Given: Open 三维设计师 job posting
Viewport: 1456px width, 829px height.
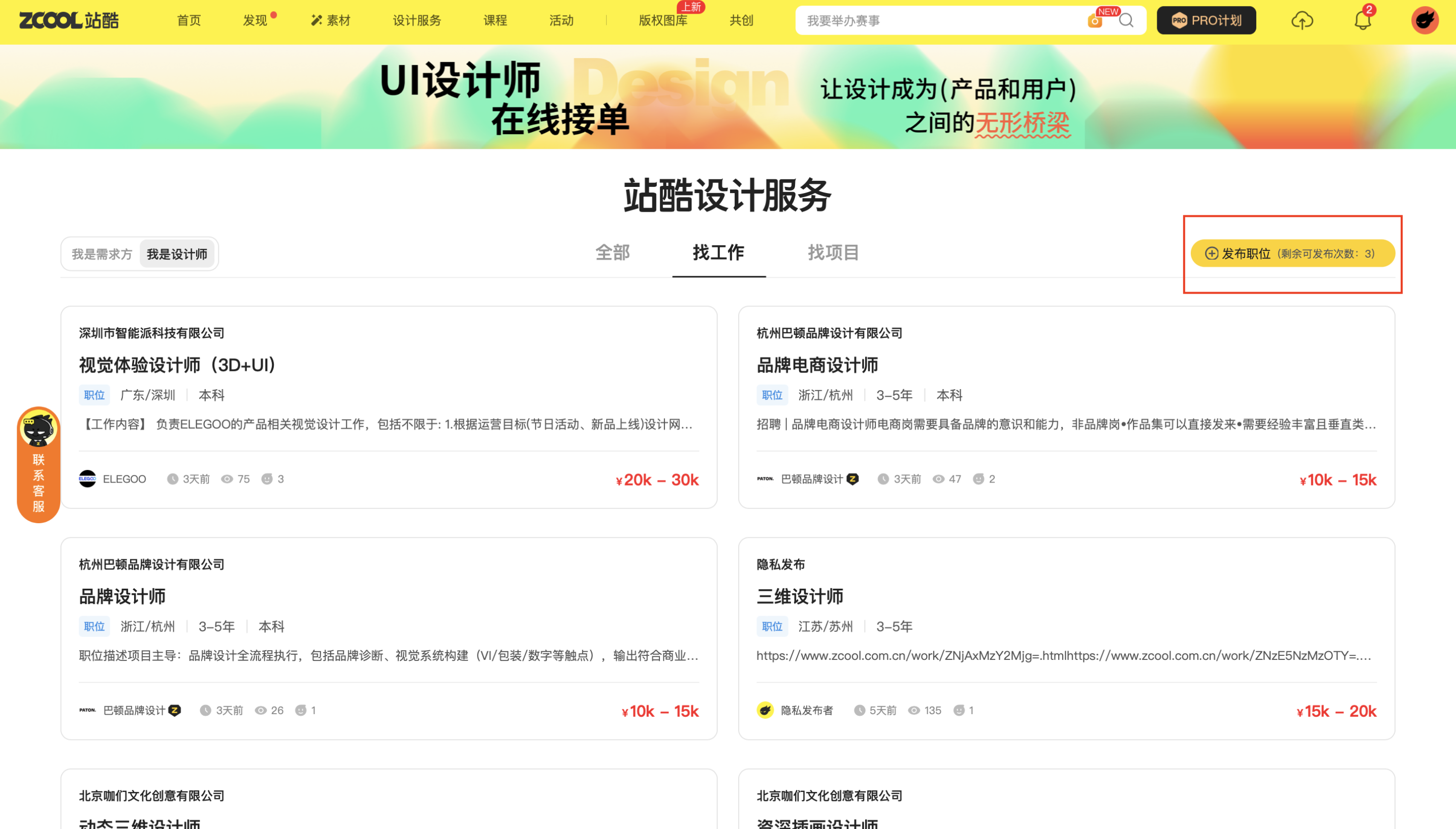Looking at the screenshot, I should point(800,596).
